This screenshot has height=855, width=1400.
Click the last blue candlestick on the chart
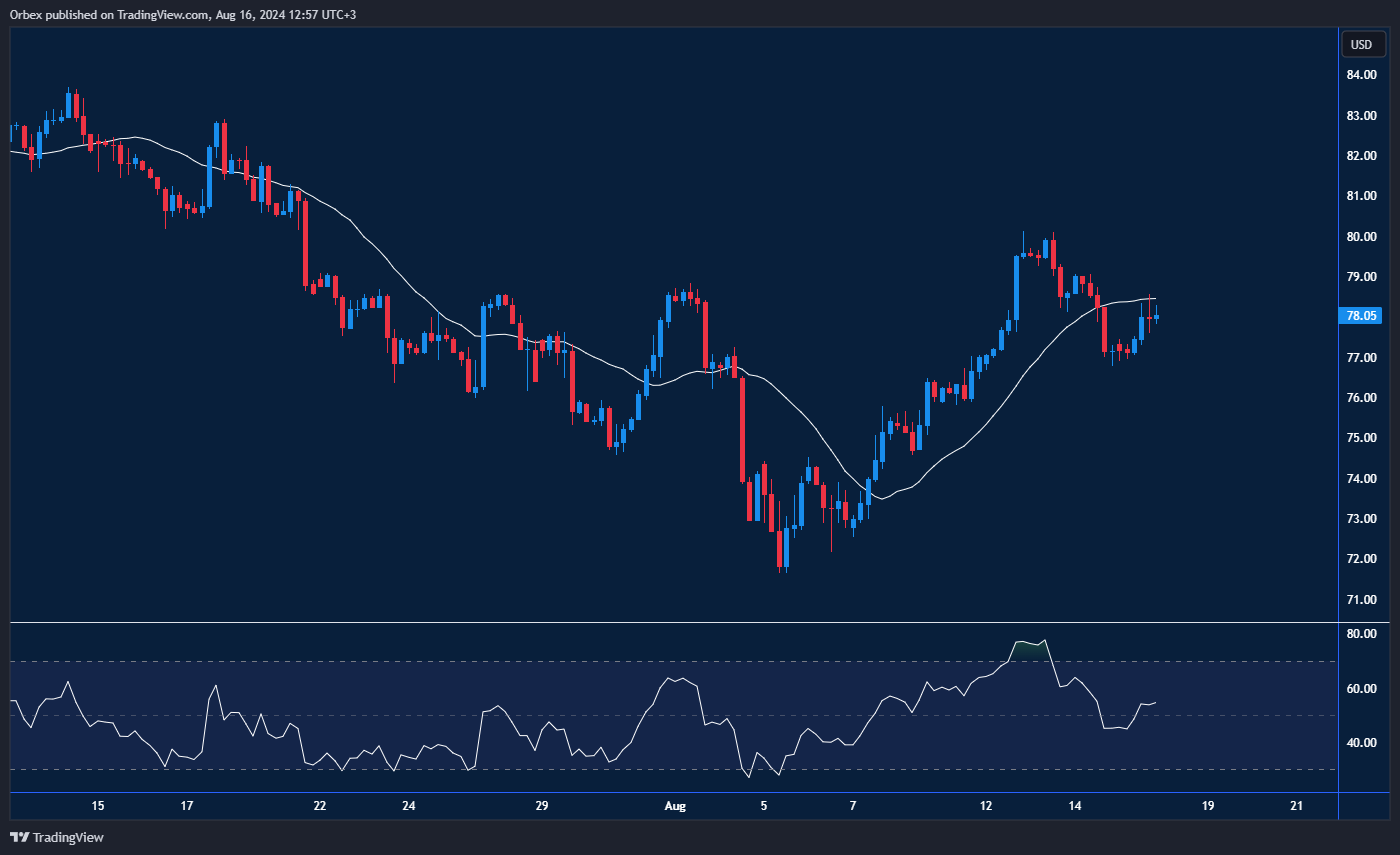[1155, 318]
